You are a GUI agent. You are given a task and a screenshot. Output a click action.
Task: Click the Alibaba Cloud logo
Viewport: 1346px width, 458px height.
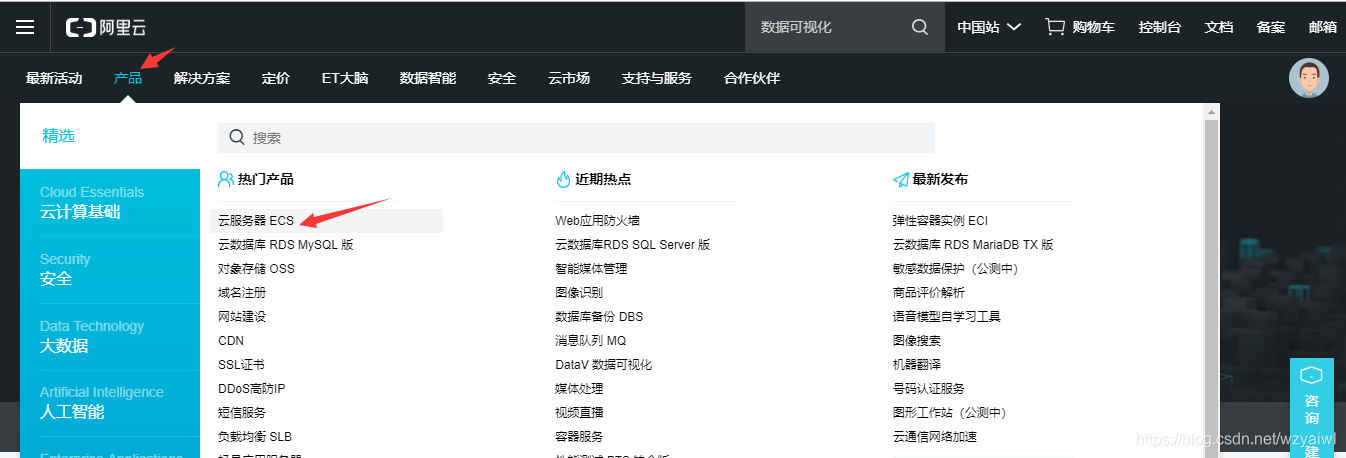point(105,27)
